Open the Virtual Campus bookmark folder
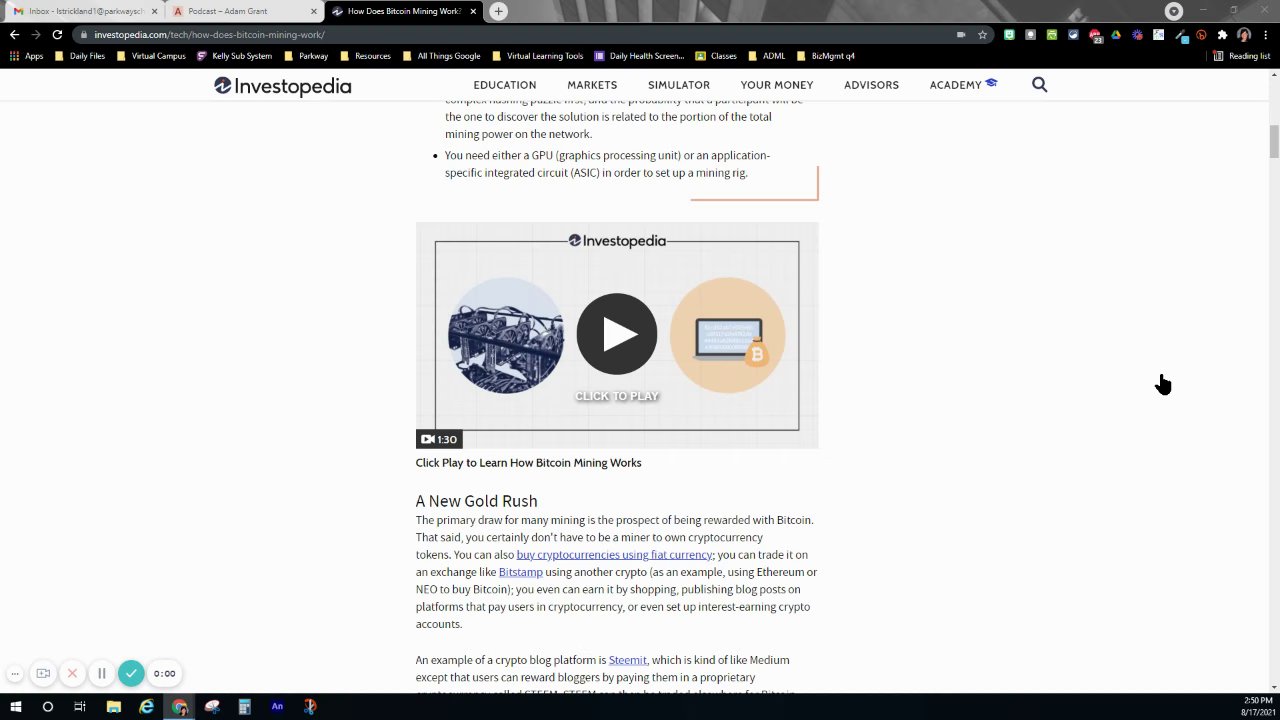 [x=151, y=56]
